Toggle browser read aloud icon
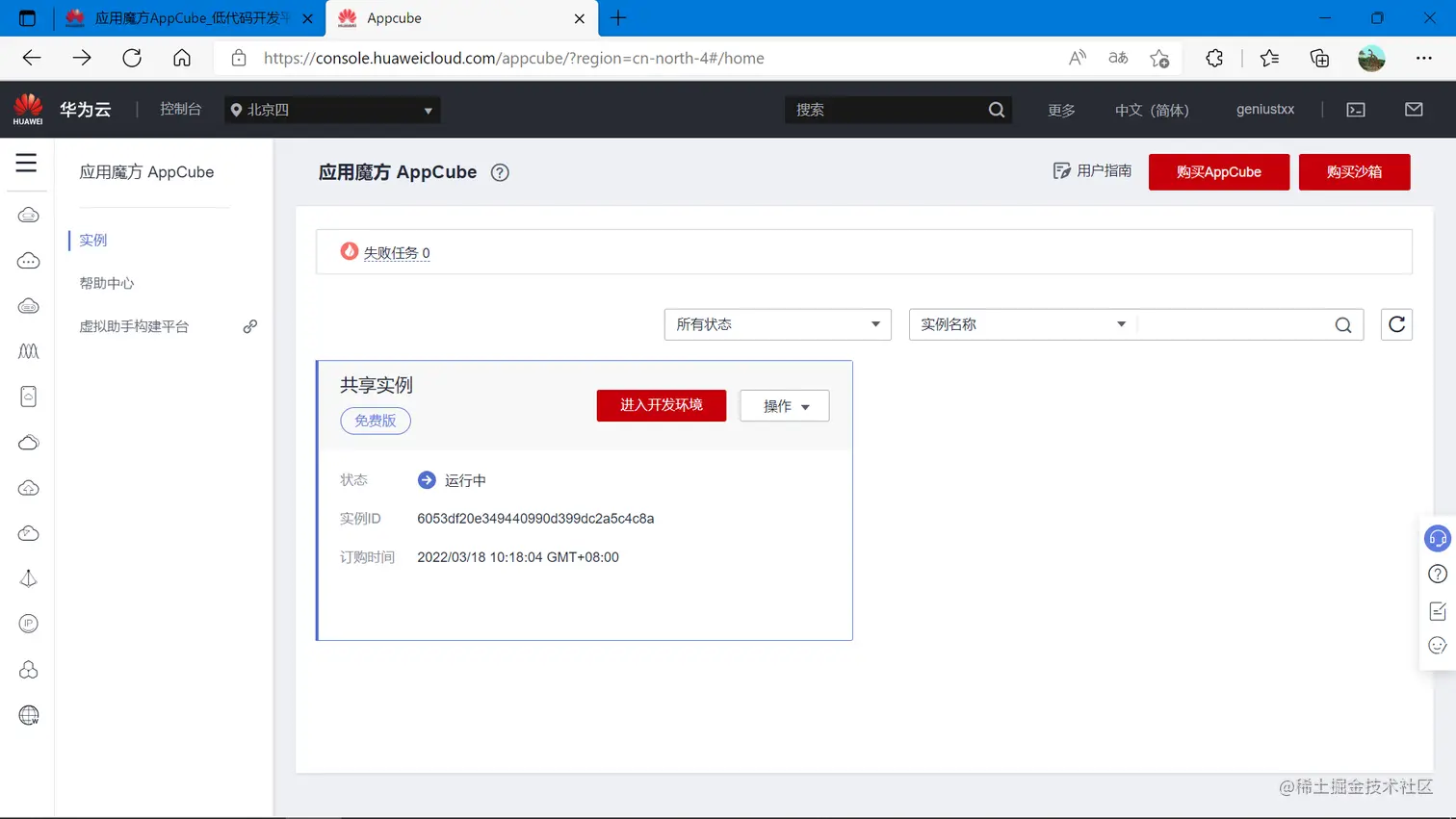This screenshot has height=819, width=1456. [x=1078, y=58]
